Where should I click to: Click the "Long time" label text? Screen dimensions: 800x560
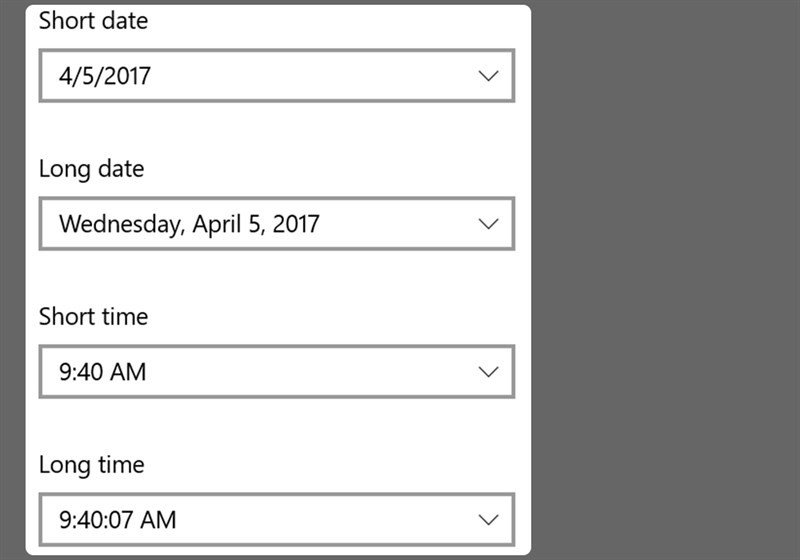pos(91,465)
